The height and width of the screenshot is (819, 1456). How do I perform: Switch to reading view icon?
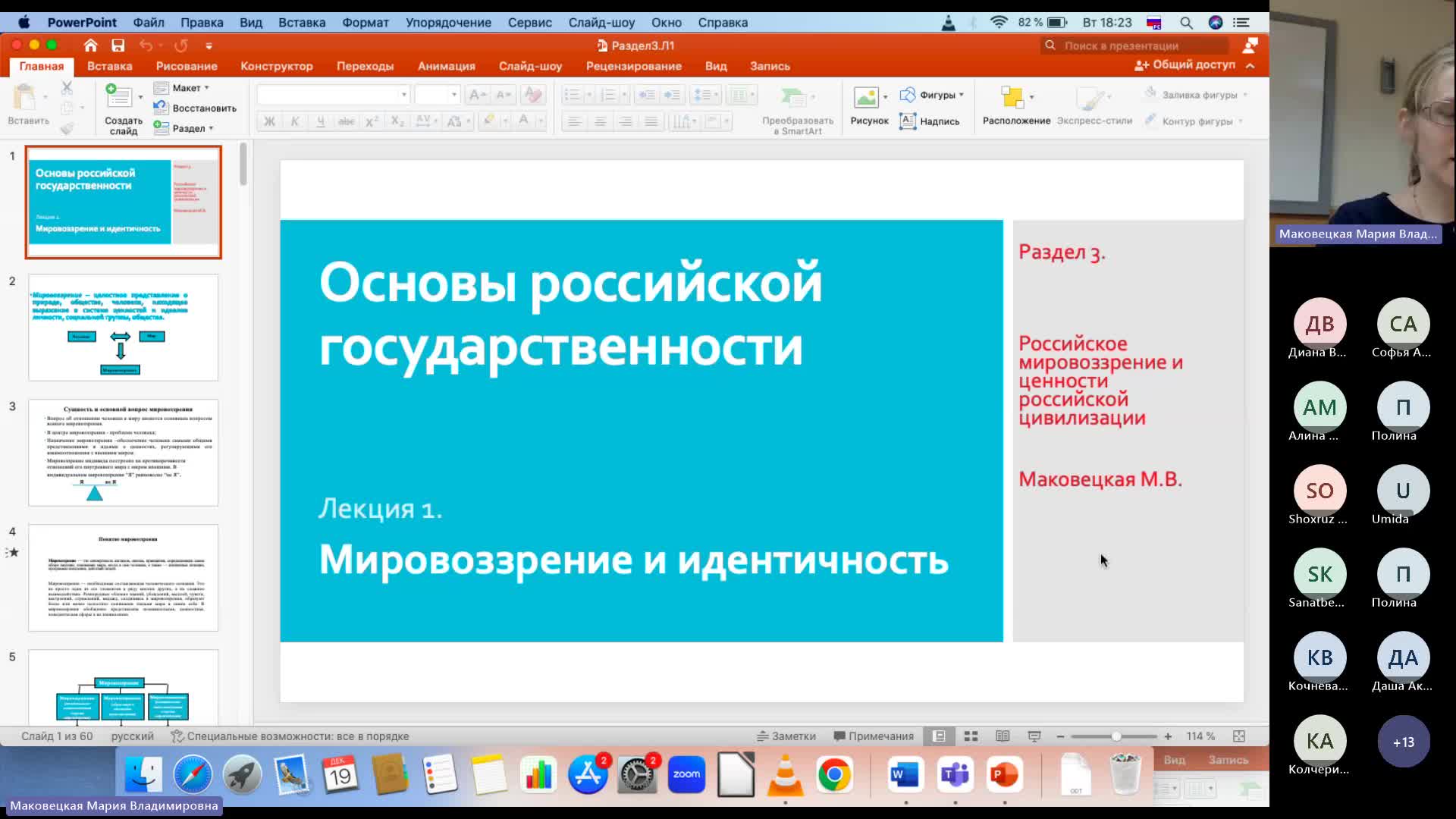(1003, 736)
